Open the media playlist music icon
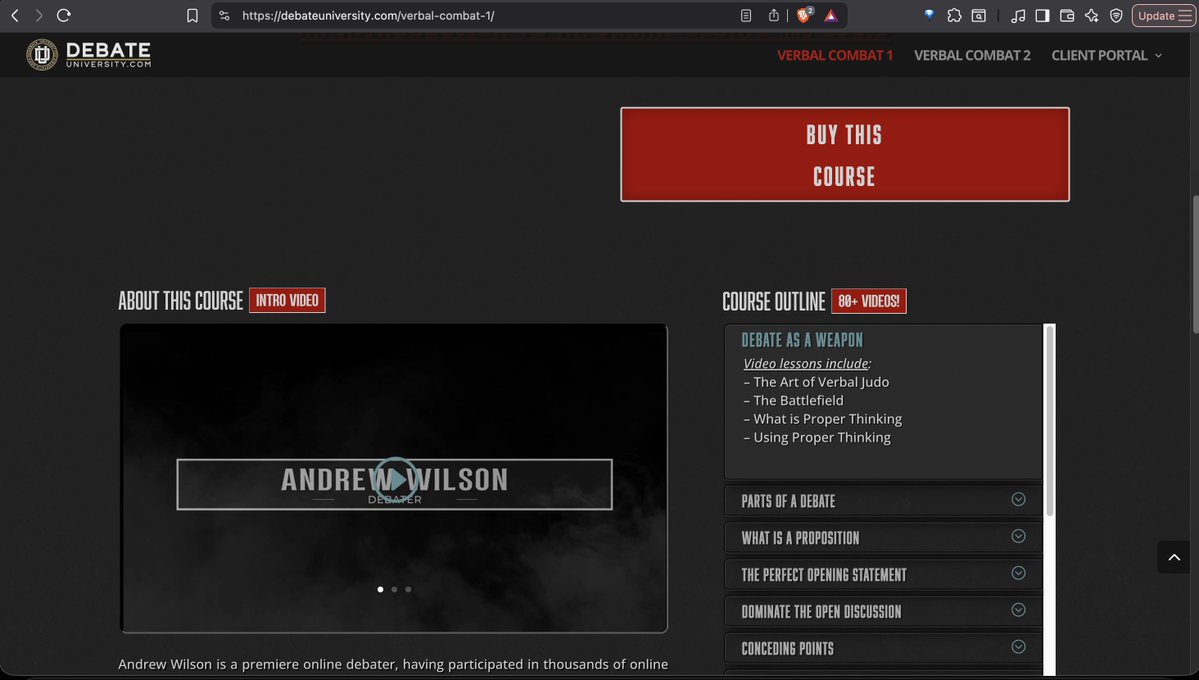 click(1018, 15)
